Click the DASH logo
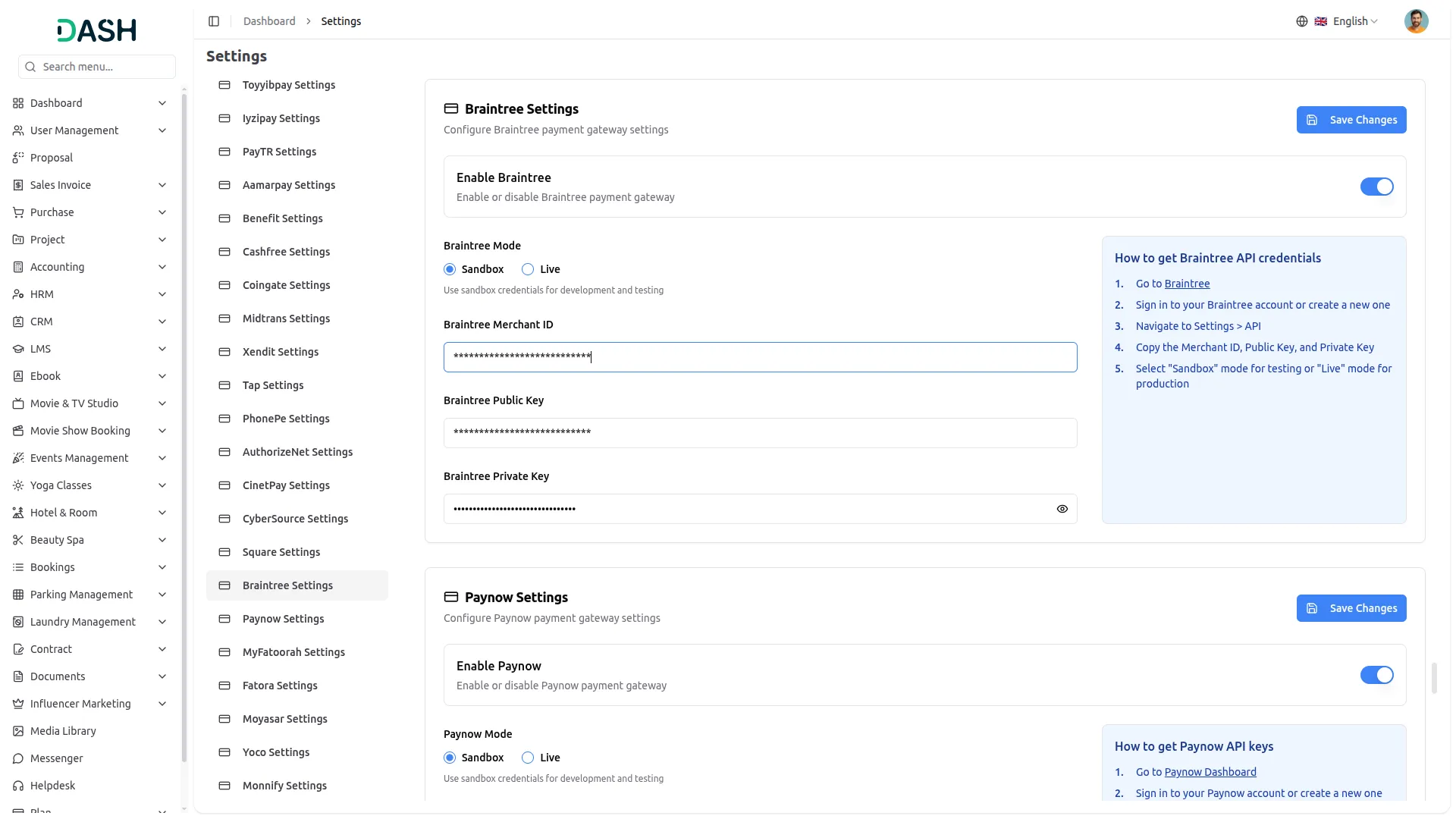This screenshot has width=1456, height=819. click(x=97, y=30)
